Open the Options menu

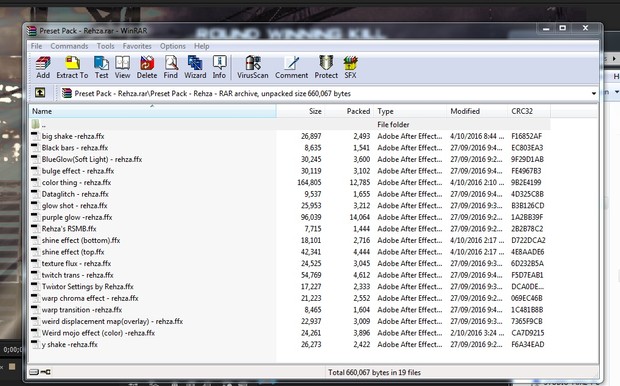(x=172, y=46)
